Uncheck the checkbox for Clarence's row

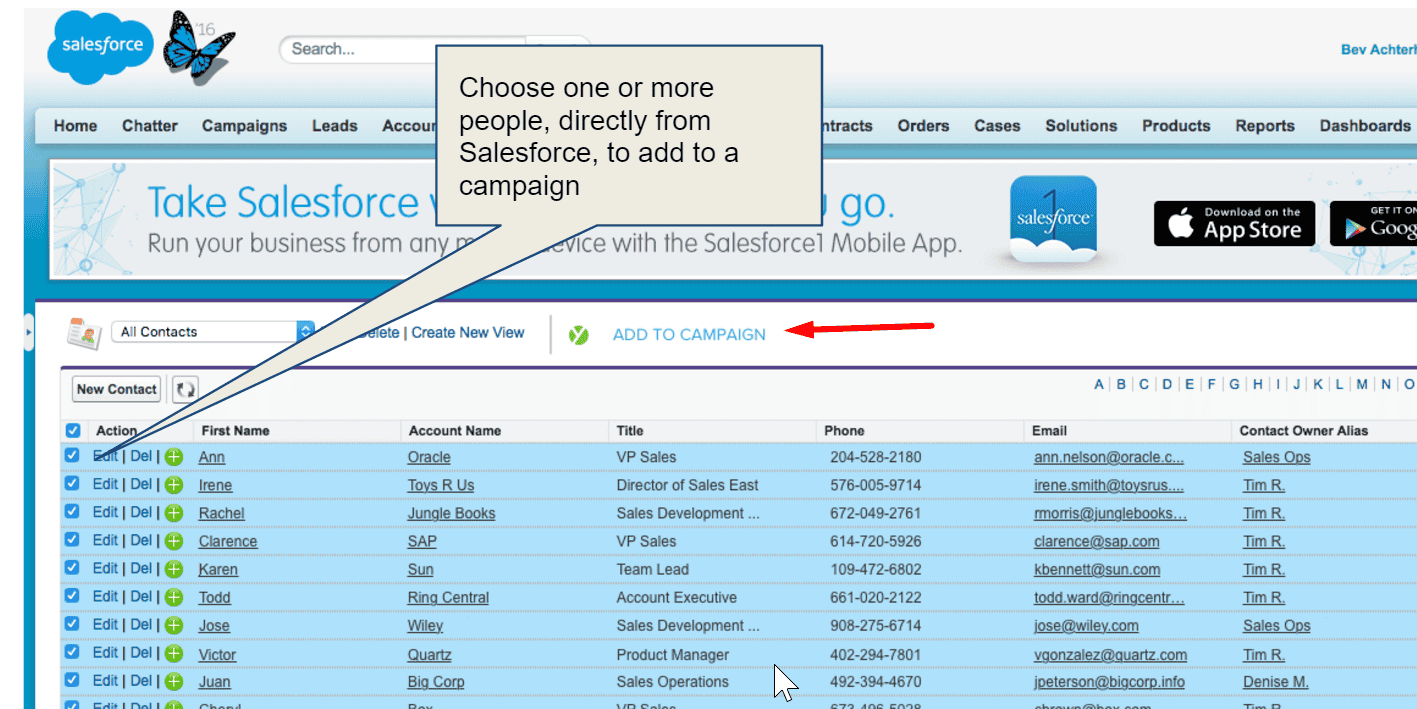pyautogui.click(x=72, y=540)
